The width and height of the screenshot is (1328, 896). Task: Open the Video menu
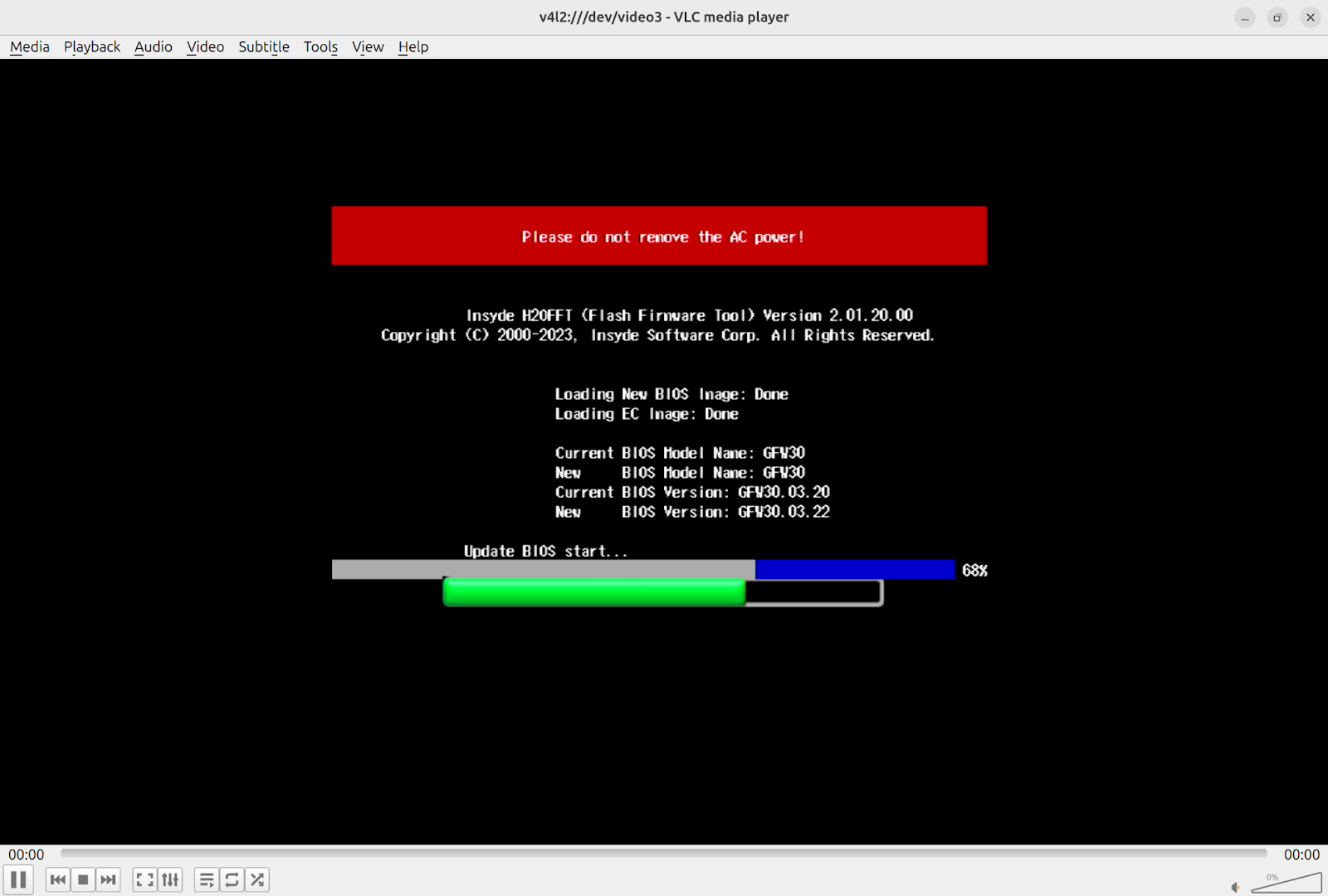205,46
